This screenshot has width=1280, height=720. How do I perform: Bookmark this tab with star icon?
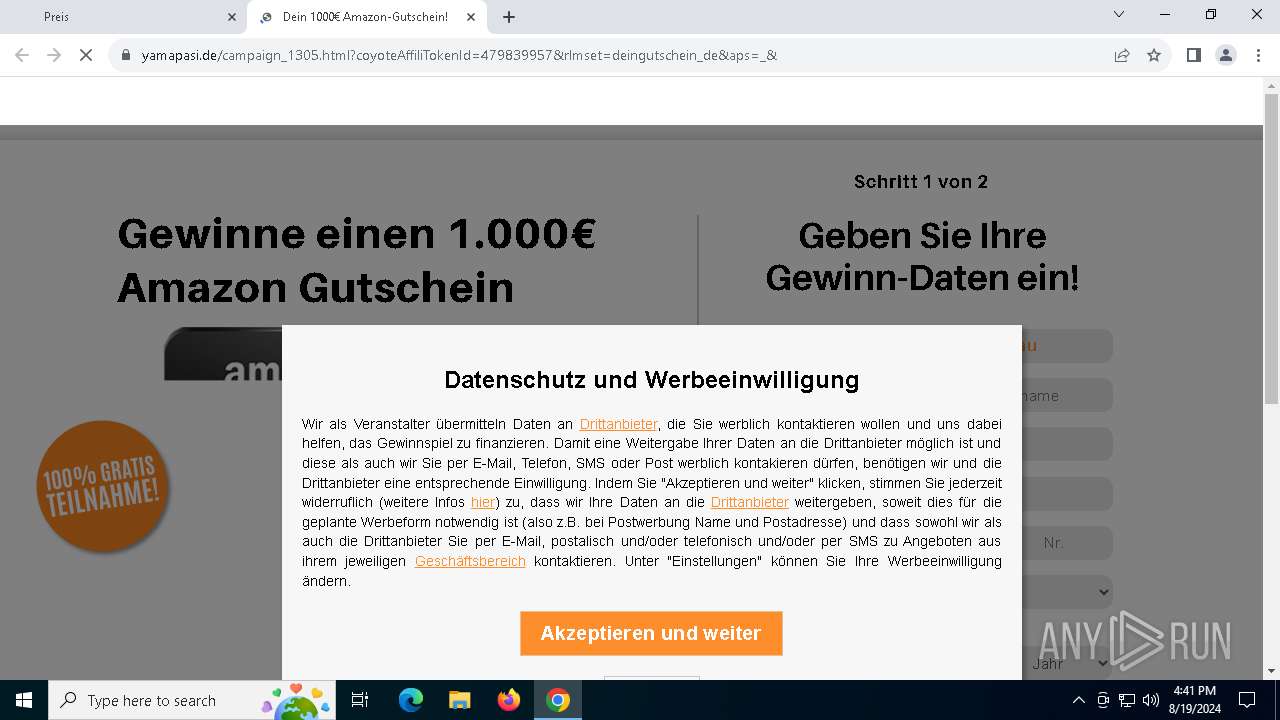click(1154, 55)
